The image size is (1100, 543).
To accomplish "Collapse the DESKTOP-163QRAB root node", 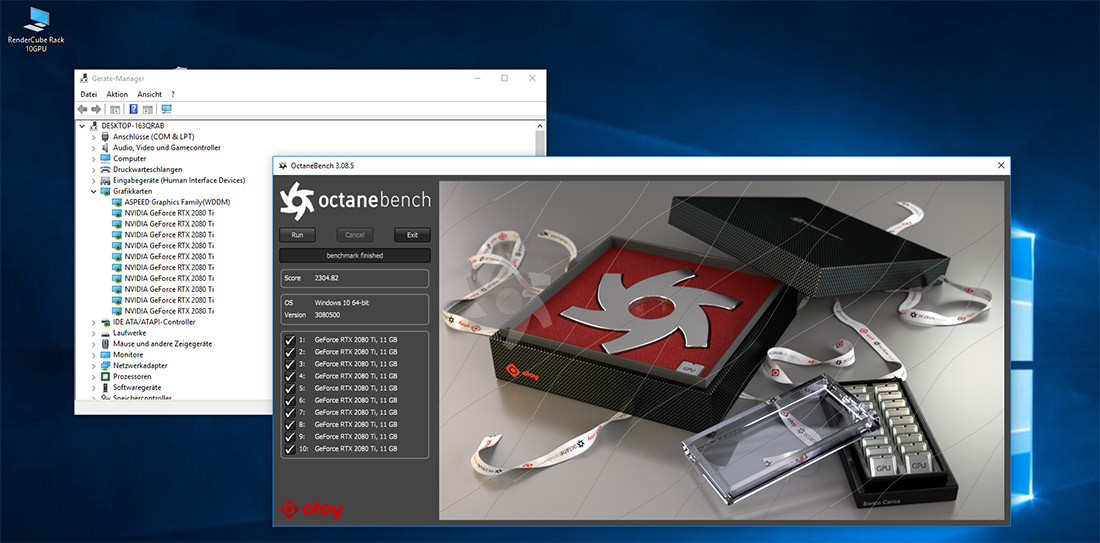I will pos(83,126).
